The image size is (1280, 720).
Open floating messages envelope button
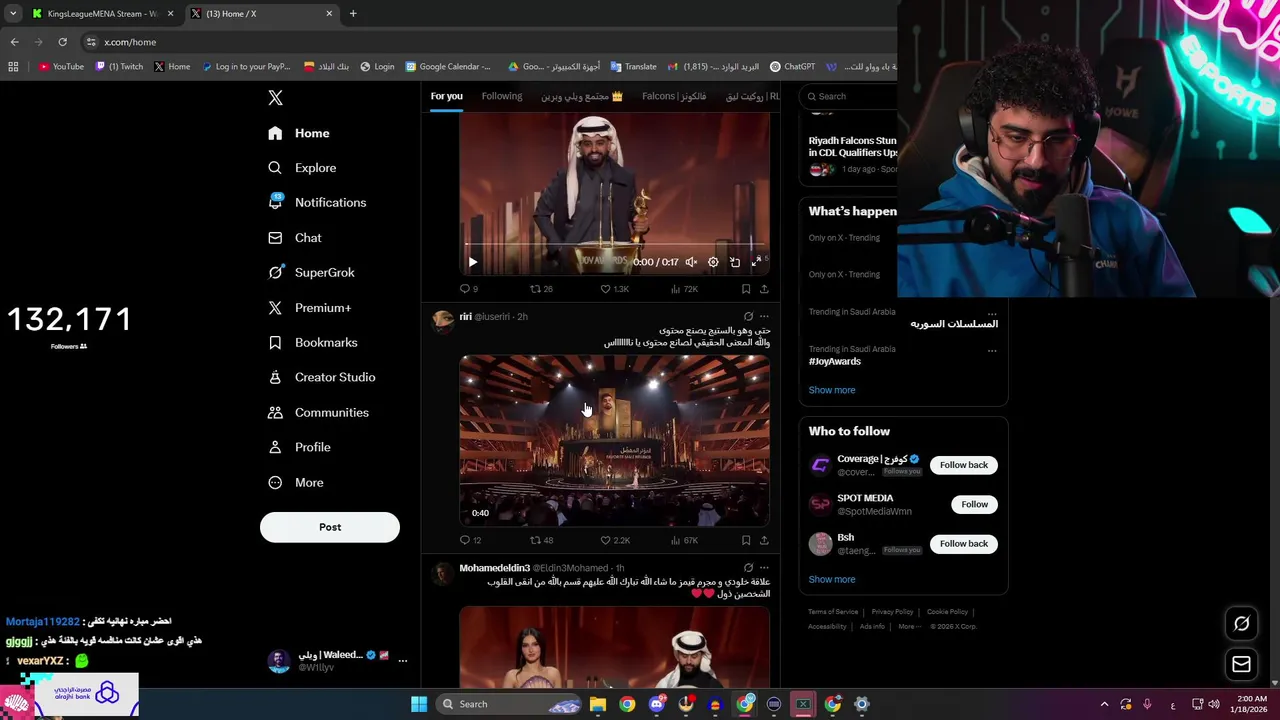tap(1241, 664)
